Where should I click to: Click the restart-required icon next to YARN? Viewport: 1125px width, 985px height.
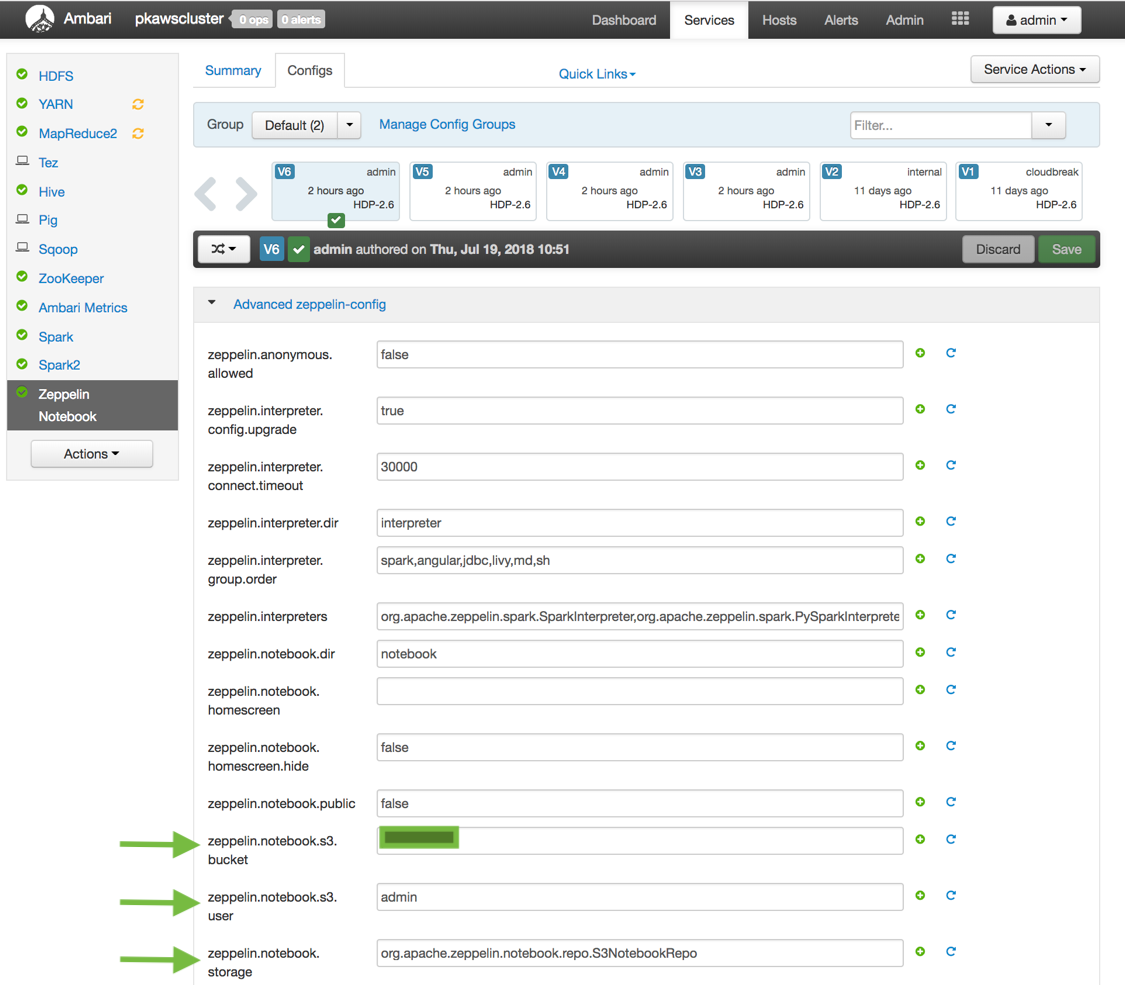[x=137, y=104]
